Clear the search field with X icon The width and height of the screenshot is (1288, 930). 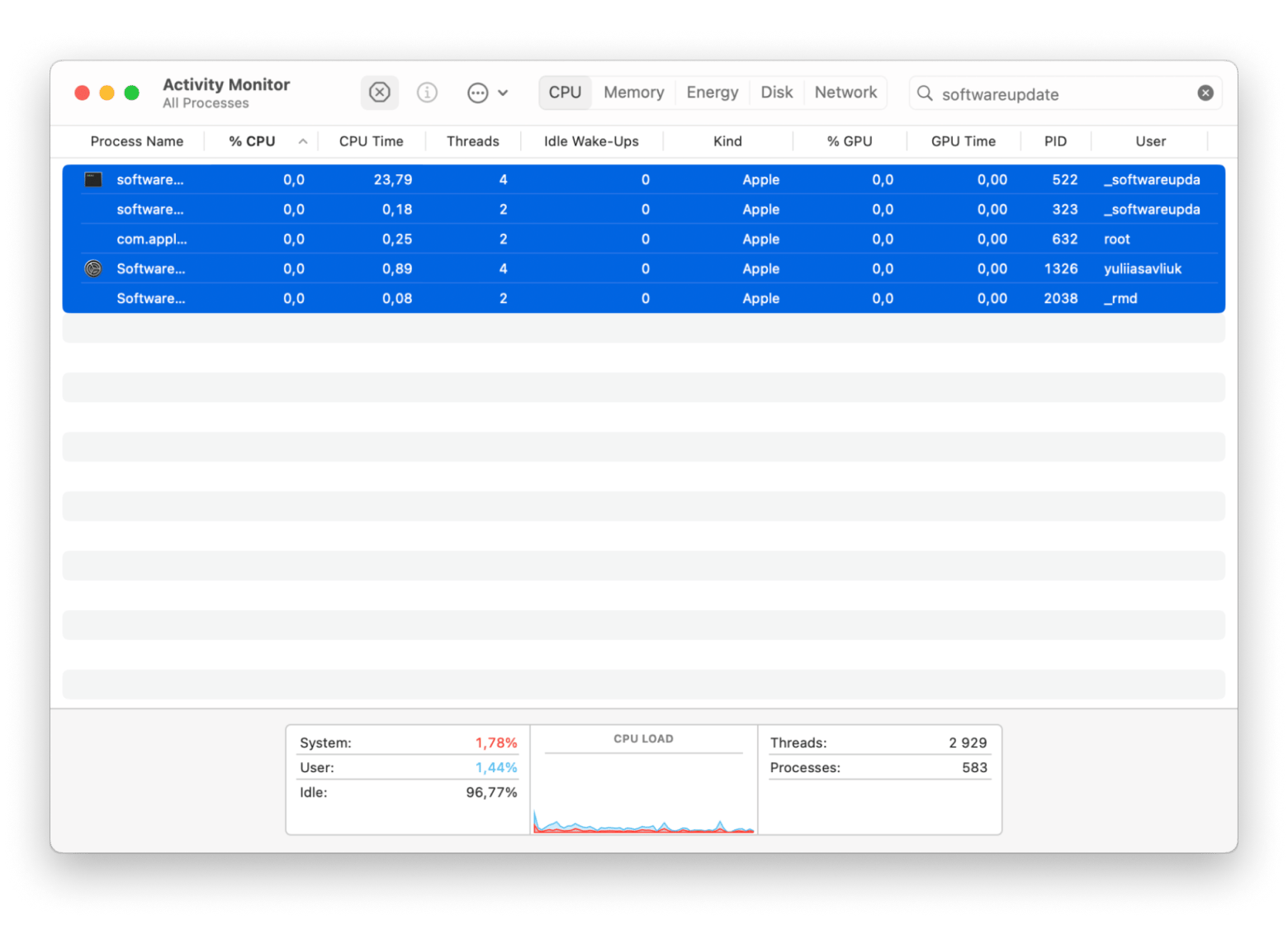[x=1205, y=93]
